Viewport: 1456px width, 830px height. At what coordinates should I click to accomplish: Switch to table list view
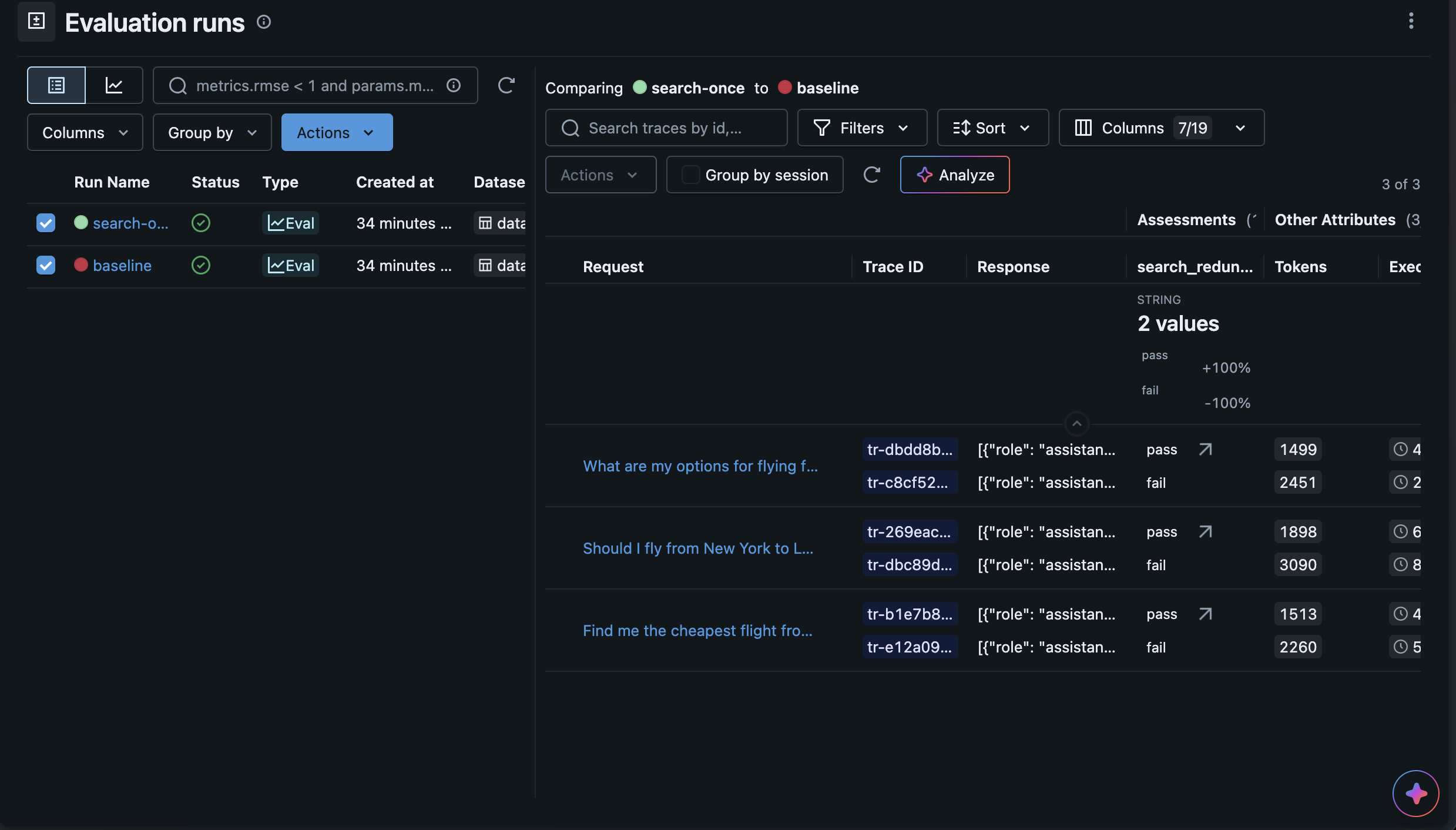[56, 85]
